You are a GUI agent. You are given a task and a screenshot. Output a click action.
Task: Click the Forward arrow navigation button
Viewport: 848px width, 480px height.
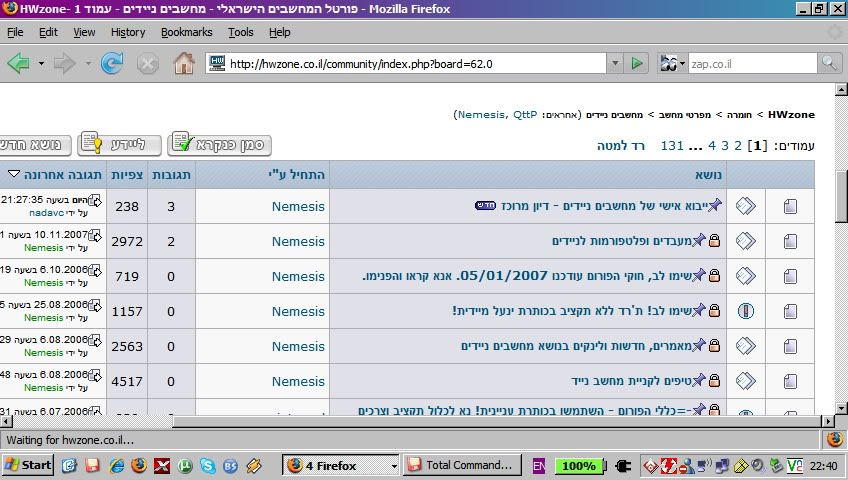(x=64, y=64)
